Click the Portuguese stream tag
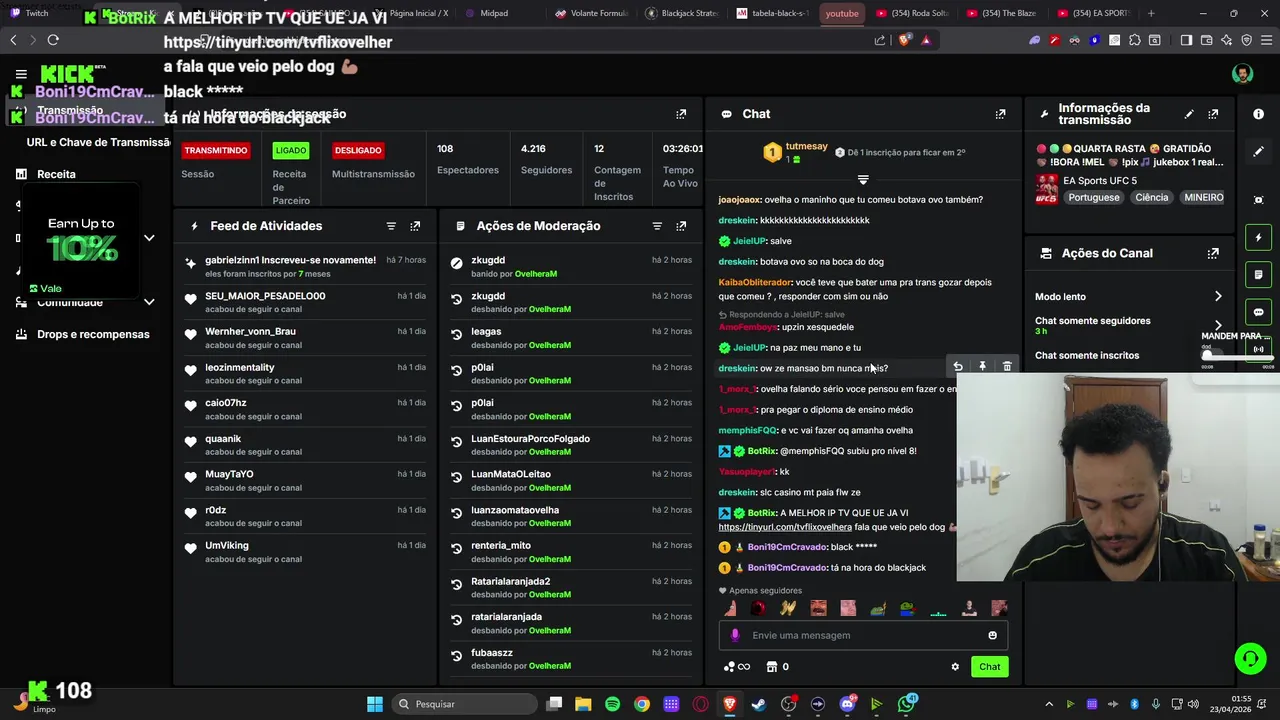This screenshot has width=1280, height=720. pyautogui.click(x=1094, y=198)
